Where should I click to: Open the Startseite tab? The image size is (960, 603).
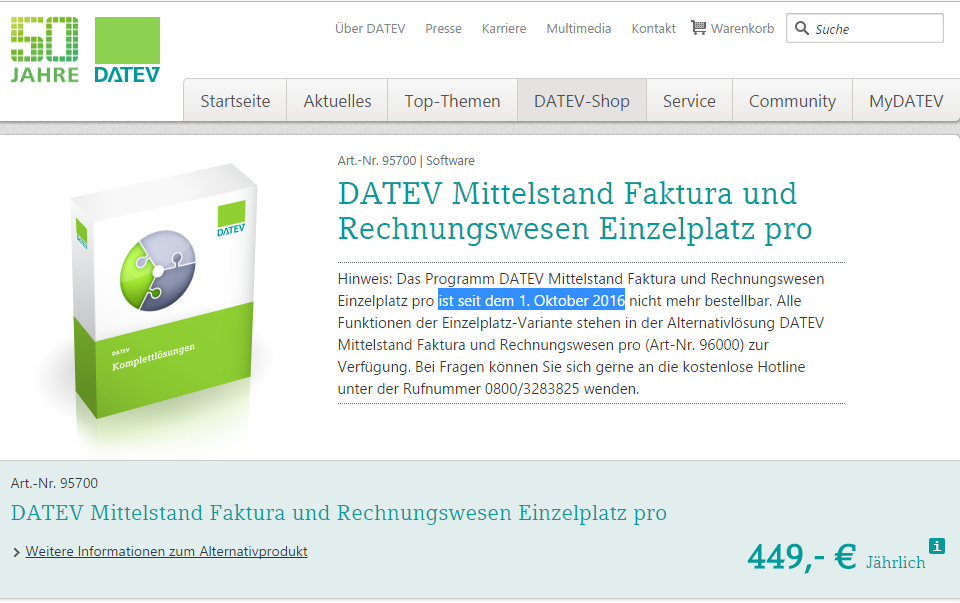[235, 100]
